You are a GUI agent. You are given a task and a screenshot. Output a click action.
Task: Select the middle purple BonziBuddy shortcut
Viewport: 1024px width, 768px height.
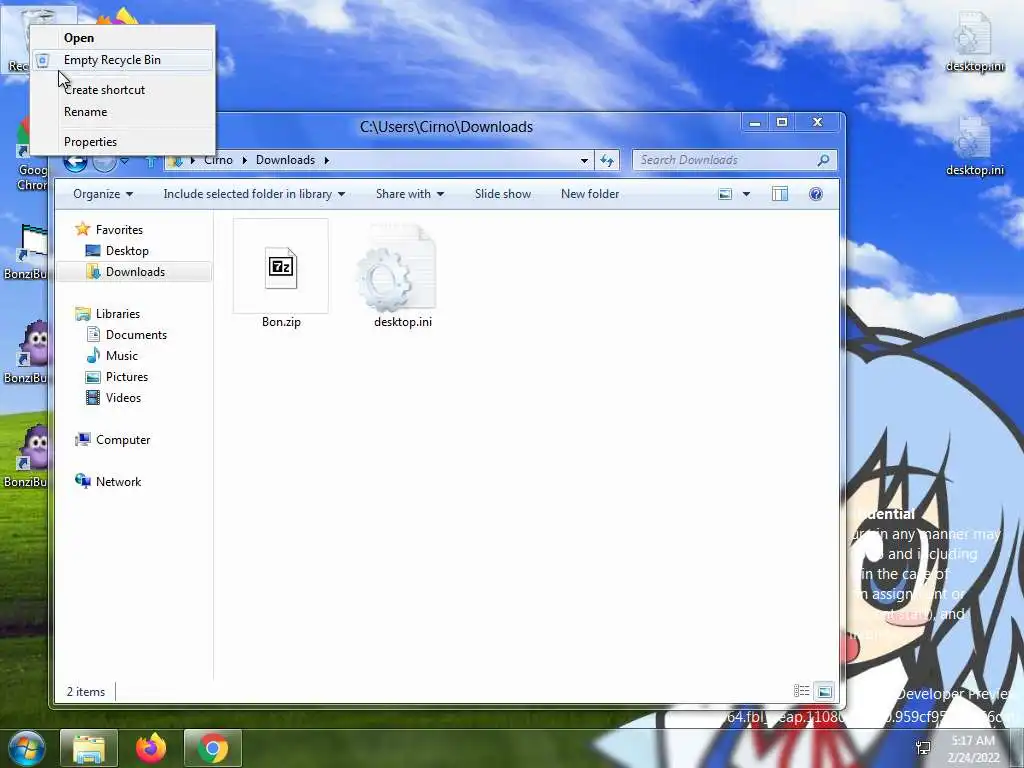[25, 353]
